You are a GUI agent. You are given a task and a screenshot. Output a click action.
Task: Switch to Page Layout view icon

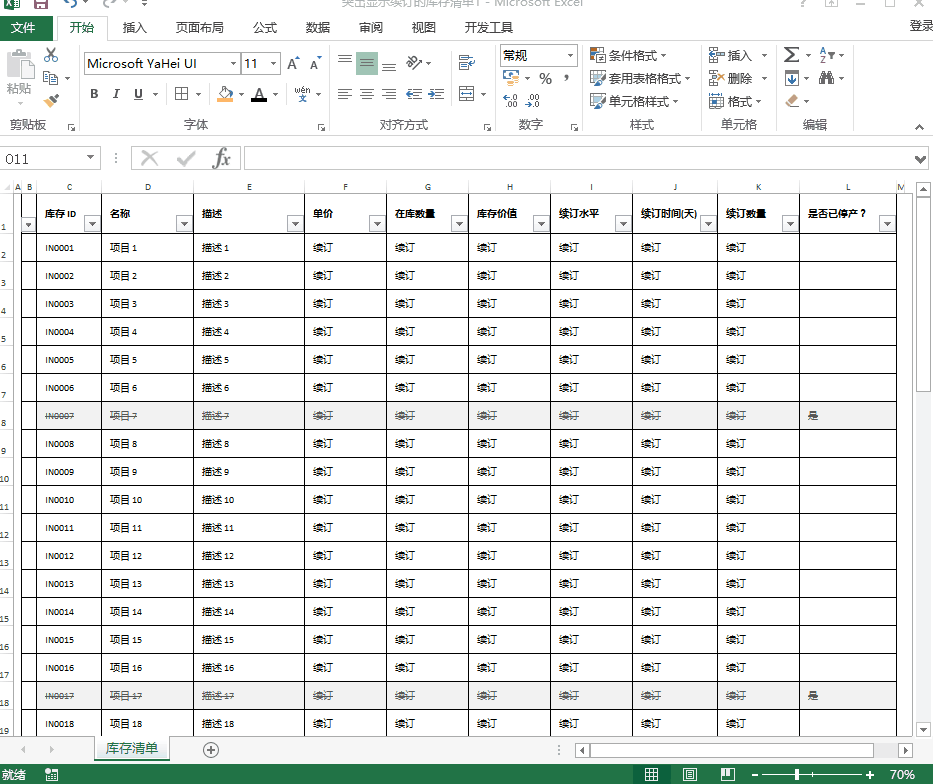[x=690, y=774]
